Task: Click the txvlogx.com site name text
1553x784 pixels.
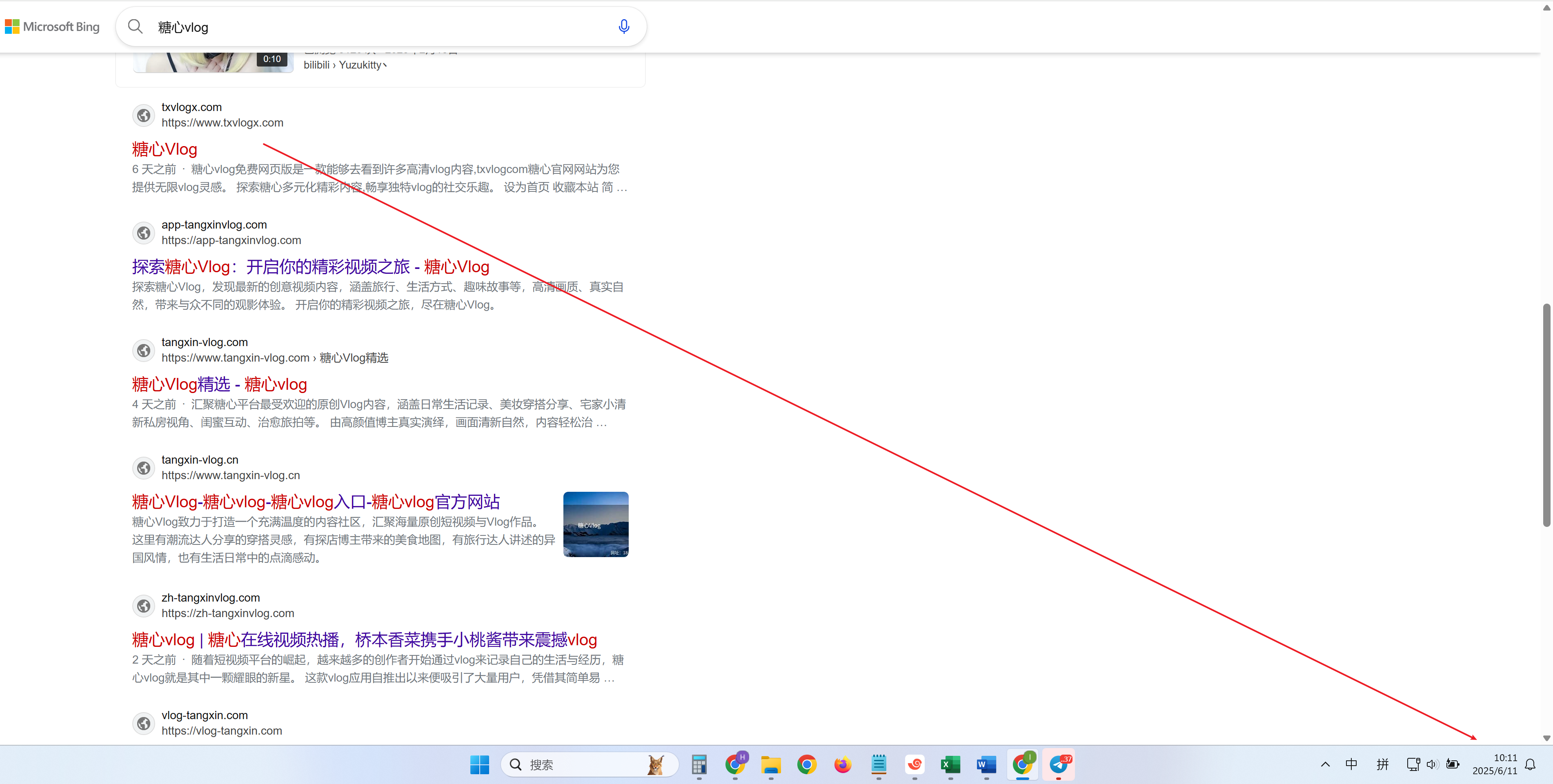Action: pyautogui.click(x=191, y=107)
